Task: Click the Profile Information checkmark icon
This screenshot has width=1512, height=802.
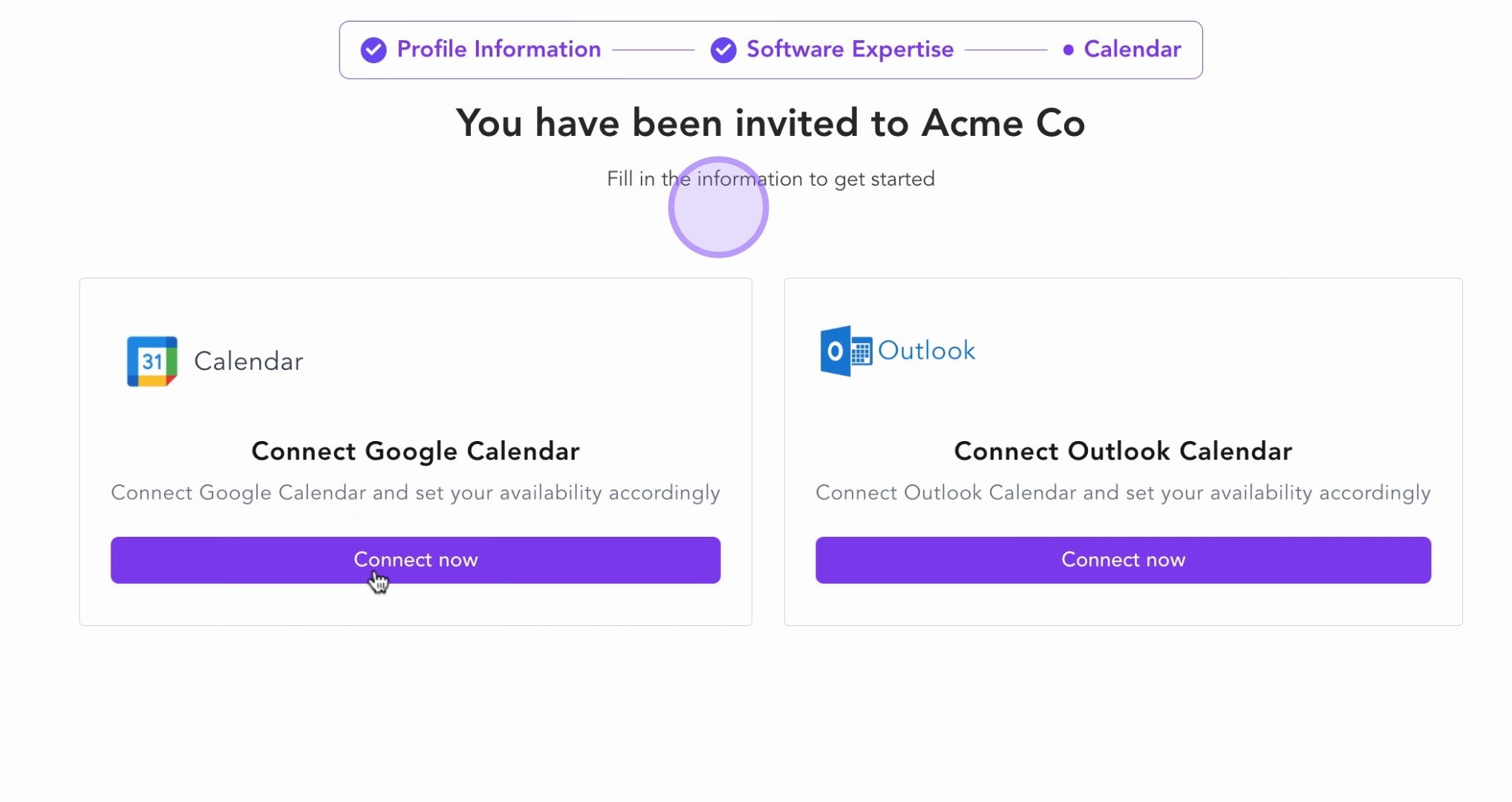Action: tap(374, 50)
